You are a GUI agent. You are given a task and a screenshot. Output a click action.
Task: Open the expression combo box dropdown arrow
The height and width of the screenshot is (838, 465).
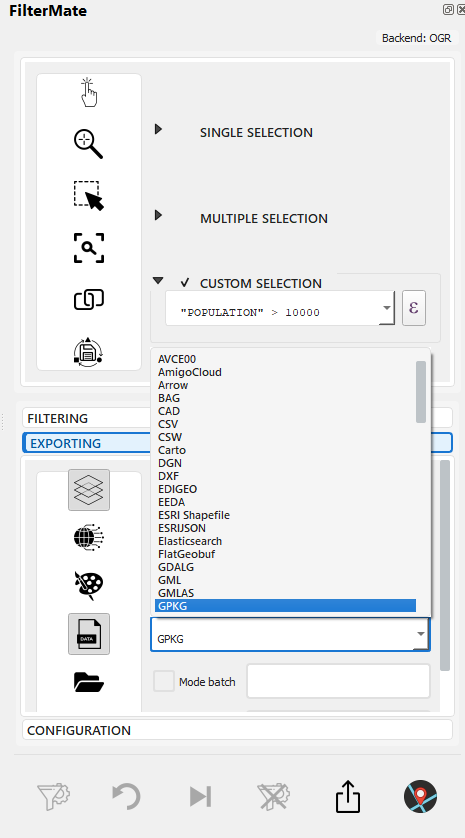tap(386, 308)
